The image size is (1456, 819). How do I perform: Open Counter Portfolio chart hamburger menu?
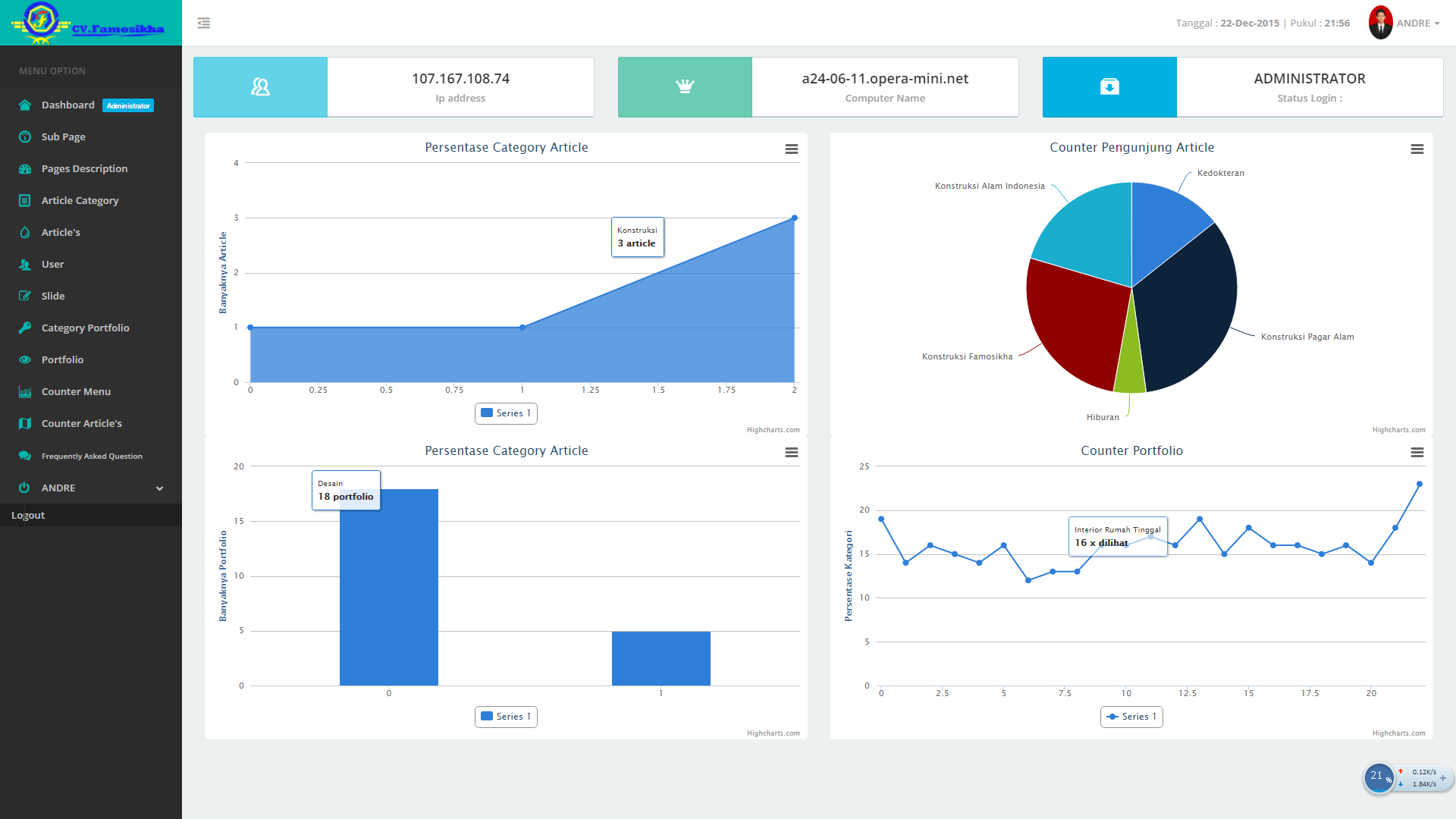tap(1417, 453)
